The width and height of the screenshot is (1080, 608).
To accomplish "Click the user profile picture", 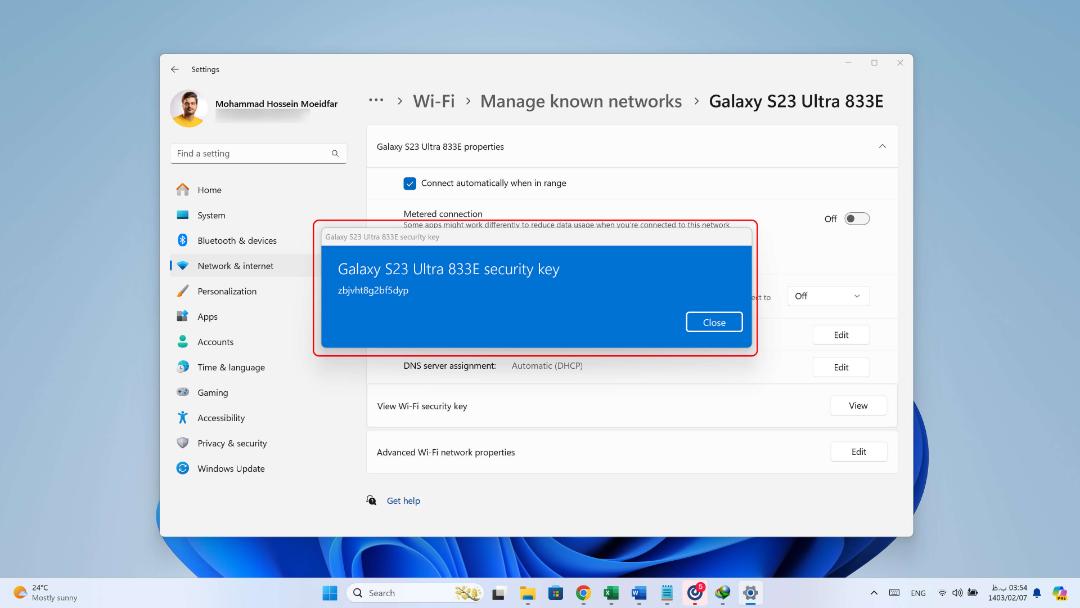I will (x=188, y=108).
